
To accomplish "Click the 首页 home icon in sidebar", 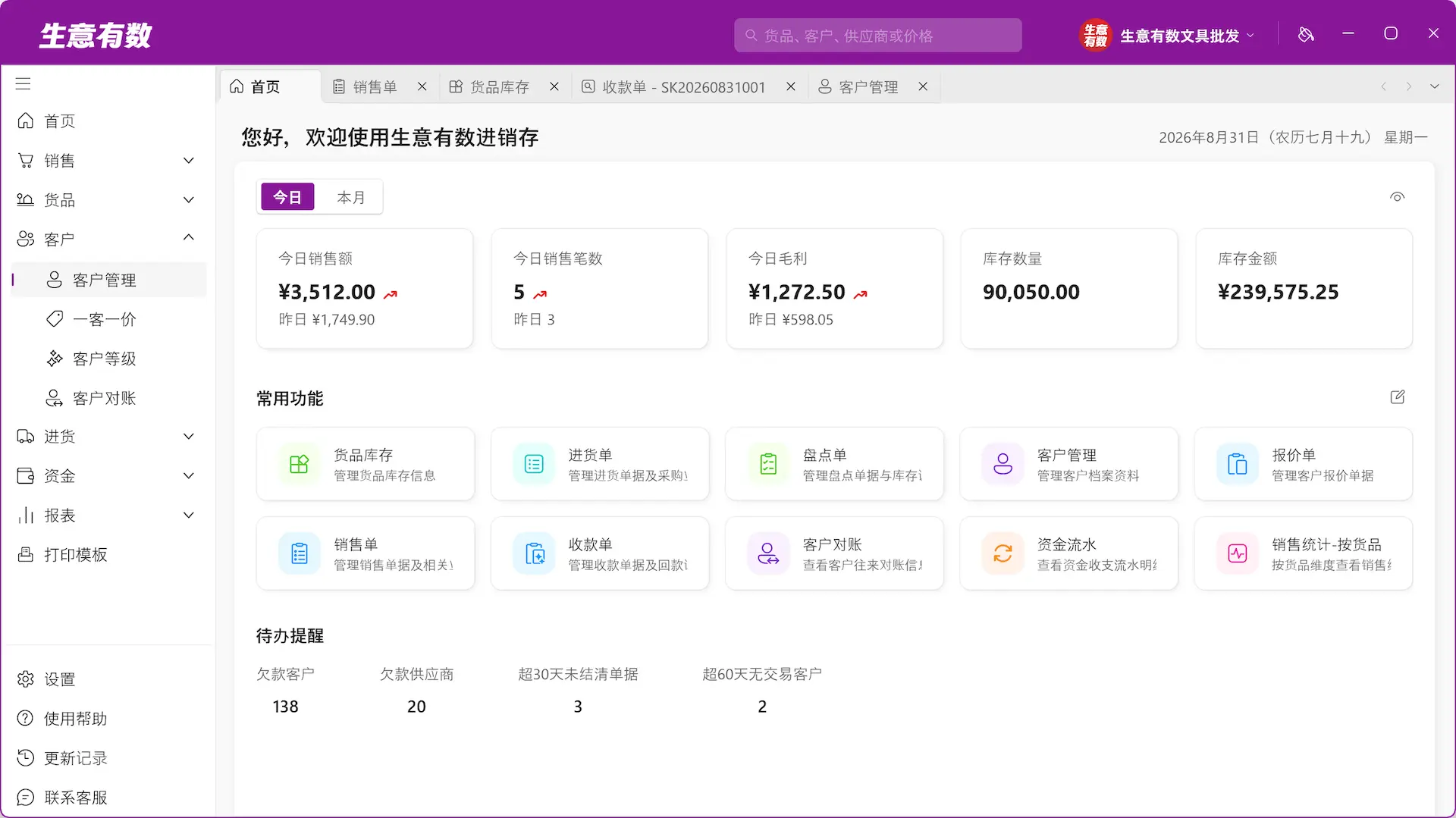I will point(26,121).
